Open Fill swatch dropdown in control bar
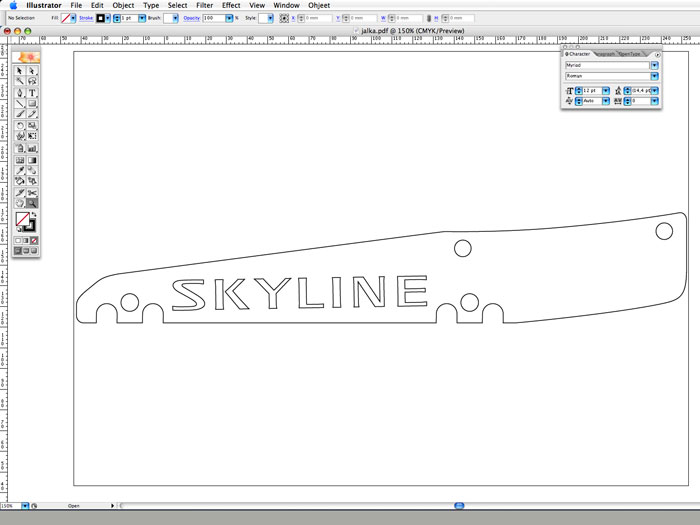 73,18
